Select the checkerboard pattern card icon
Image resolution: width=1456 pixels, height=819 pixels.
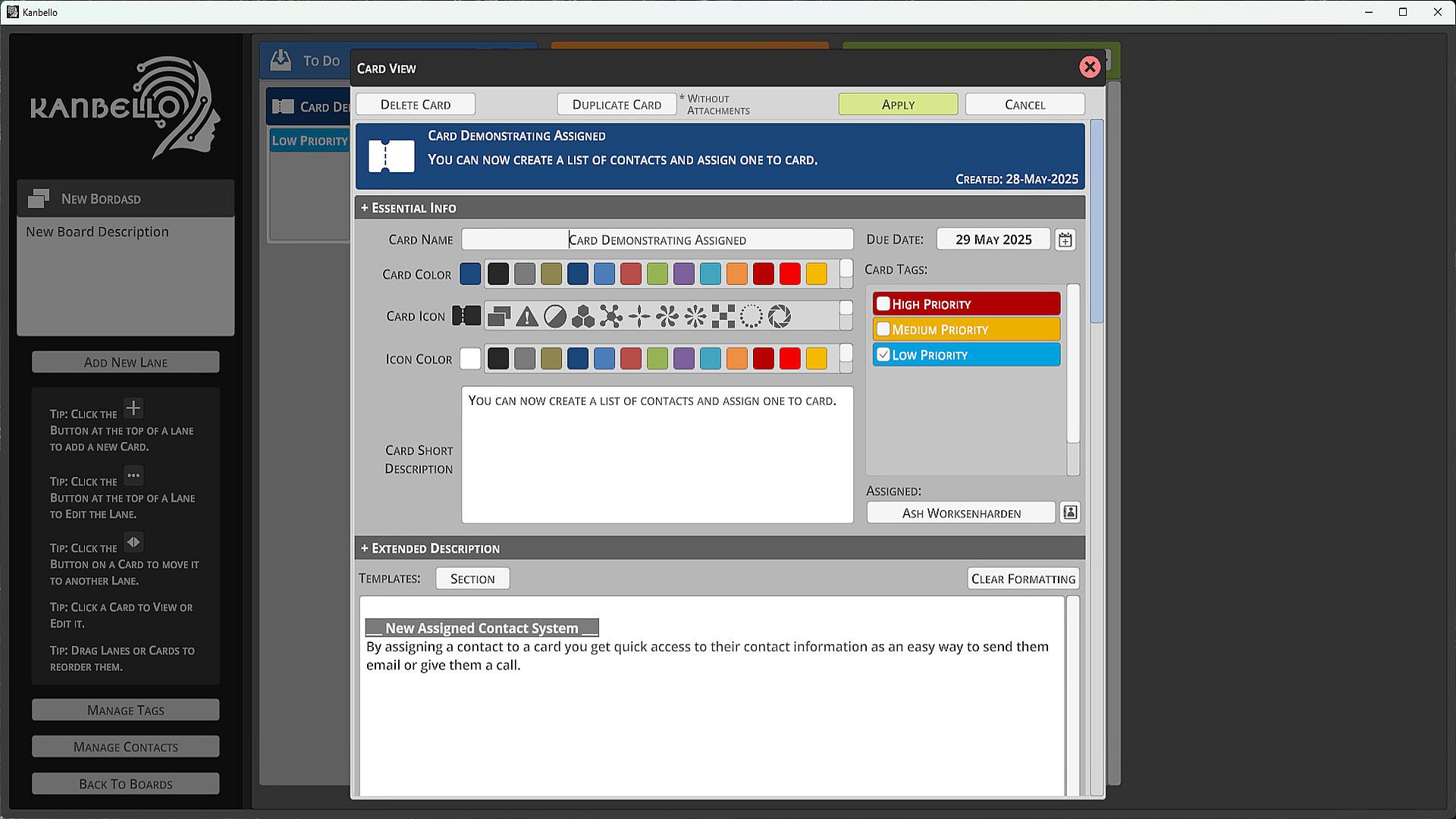(x=723, y=316)
